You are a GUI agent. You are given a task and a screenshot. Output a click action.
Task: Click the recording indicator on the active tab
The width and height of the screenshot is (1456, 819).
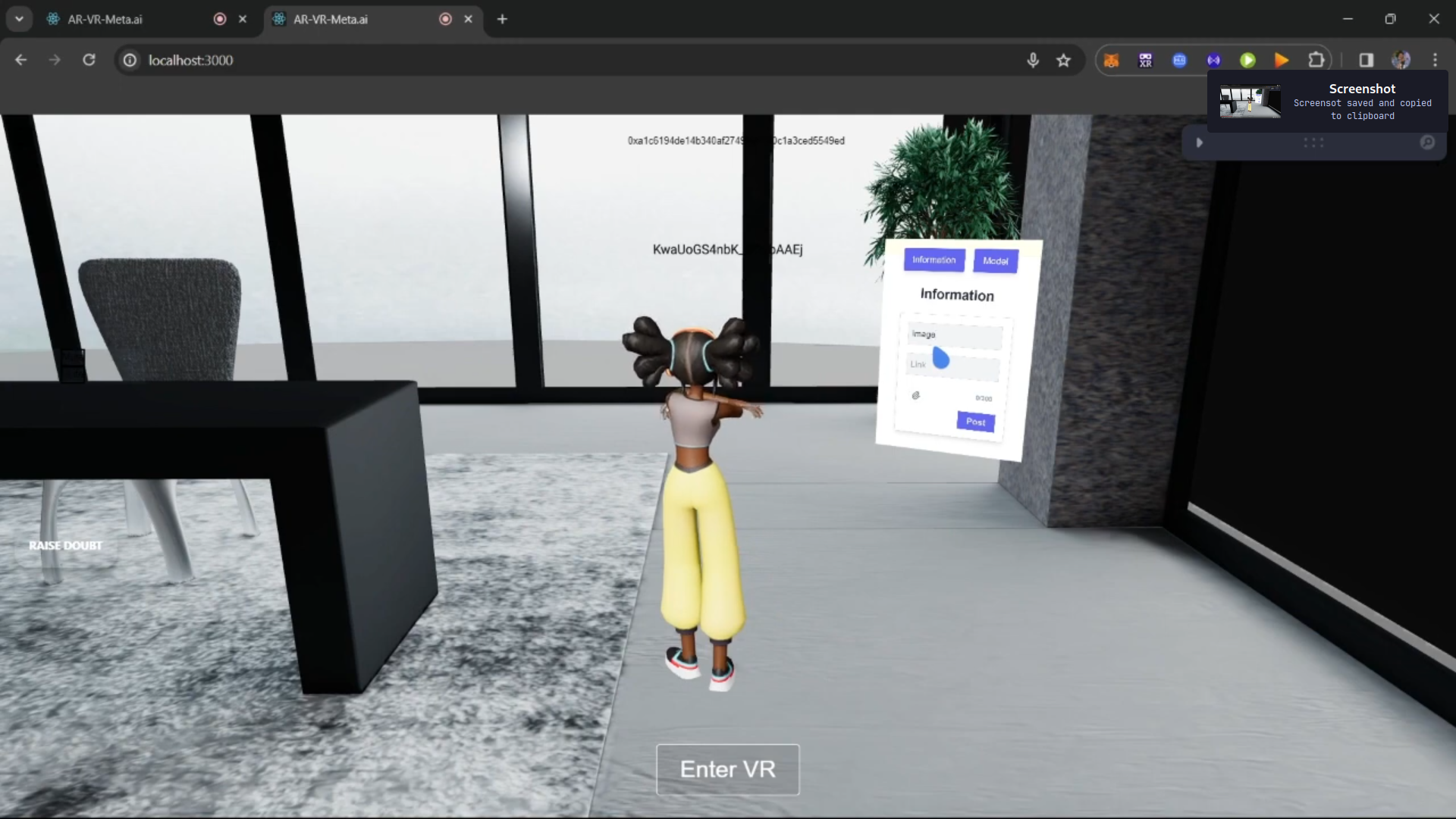click(444, 19)
